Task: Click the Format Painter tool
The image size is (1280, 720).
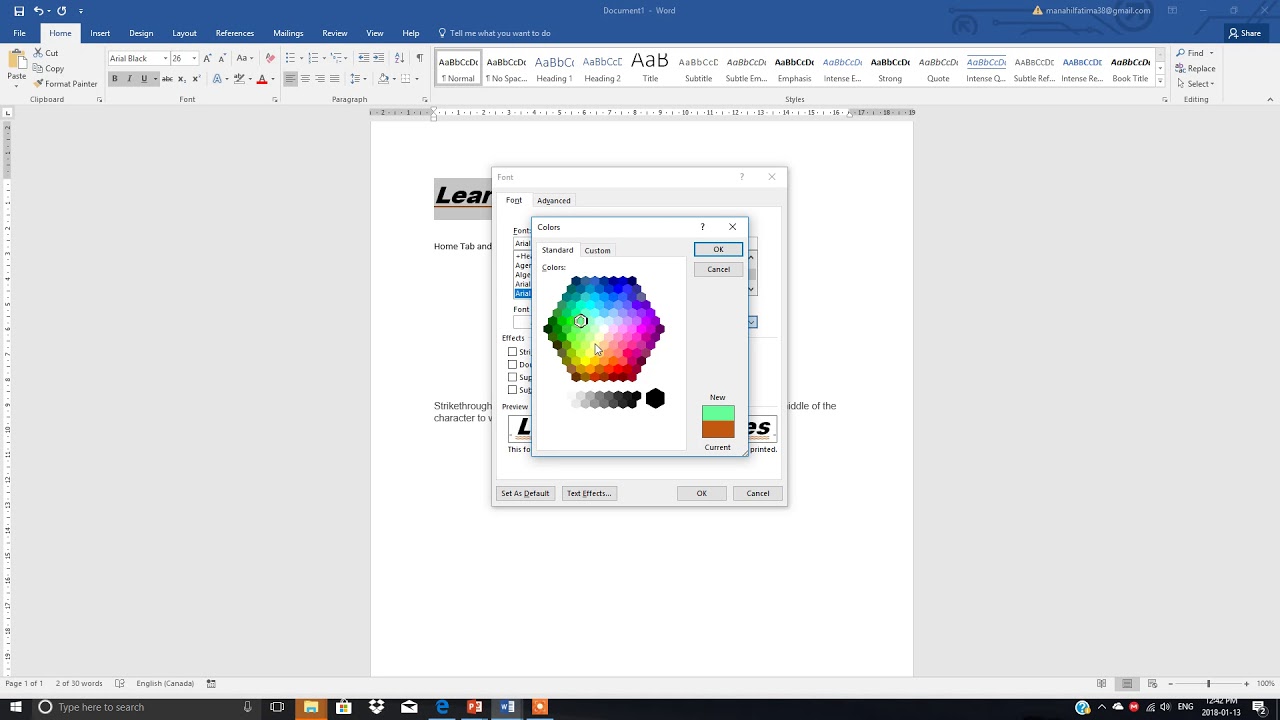Action: (64, 84)
